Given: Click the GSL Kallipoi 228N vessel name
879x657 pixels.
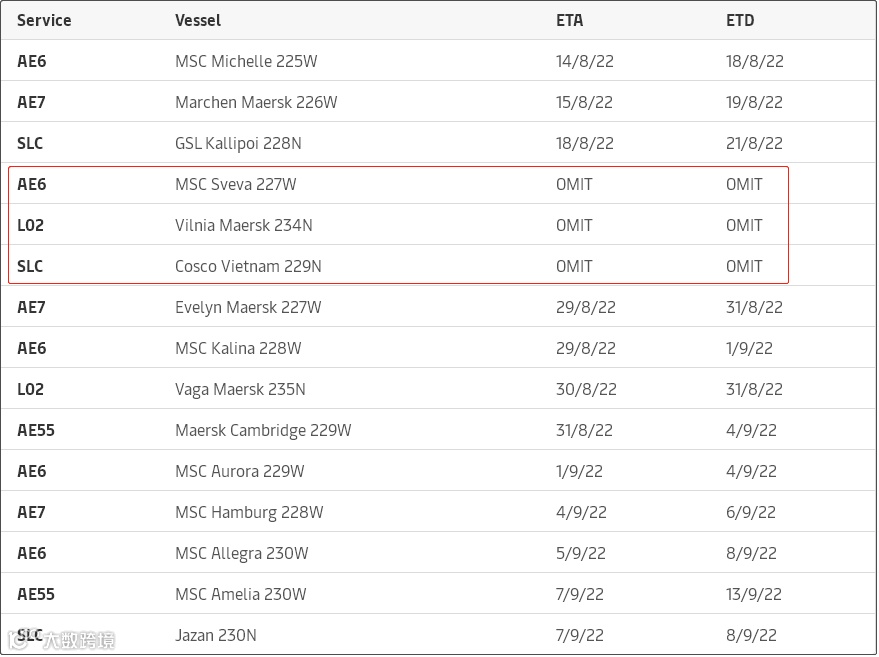Looking at the screenshot, I should coord(238,143).
